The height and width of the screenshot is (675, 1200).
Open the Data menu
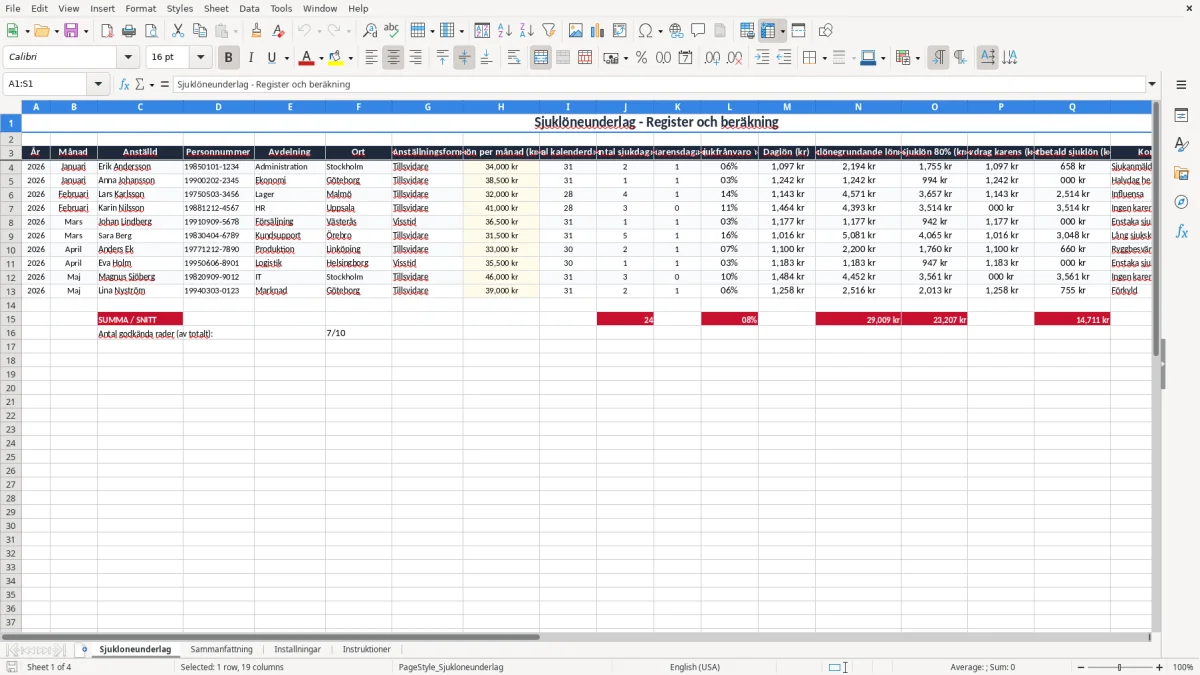click(249, 8)
